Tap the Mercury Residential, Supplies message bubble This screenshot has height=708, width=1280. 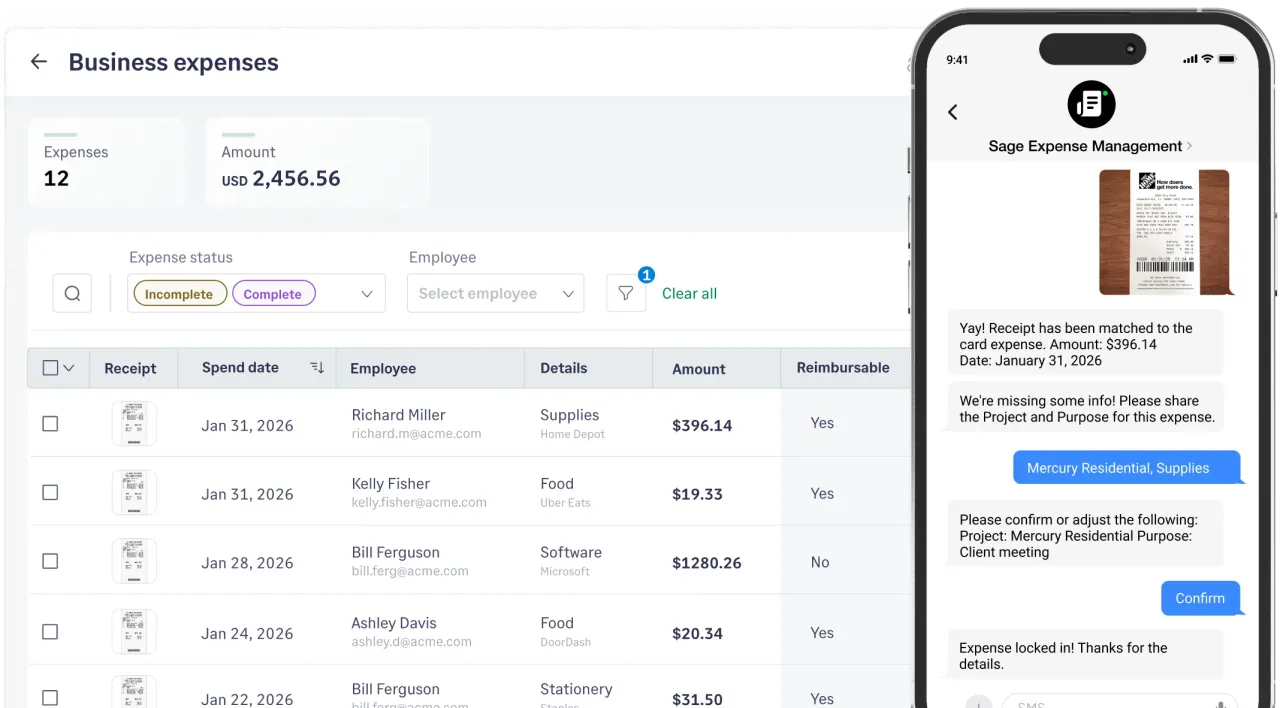[1127, 468]
